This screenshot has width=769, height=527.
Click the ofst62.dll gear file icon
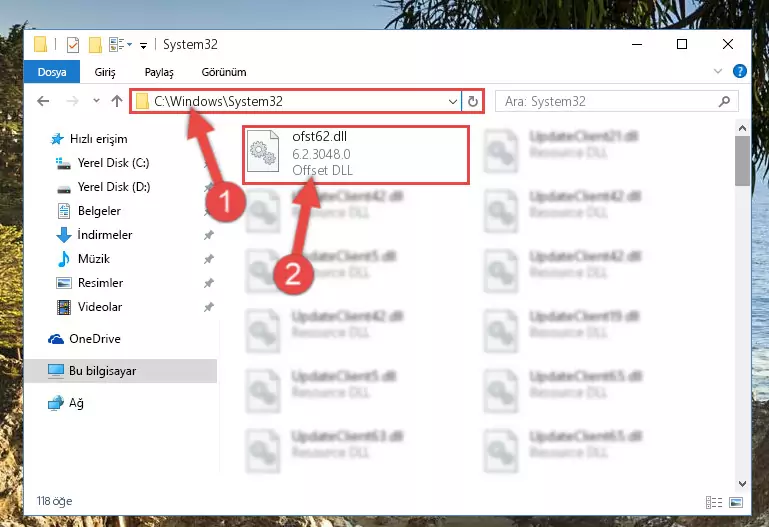pyautogui.click(x=263, y=151)
